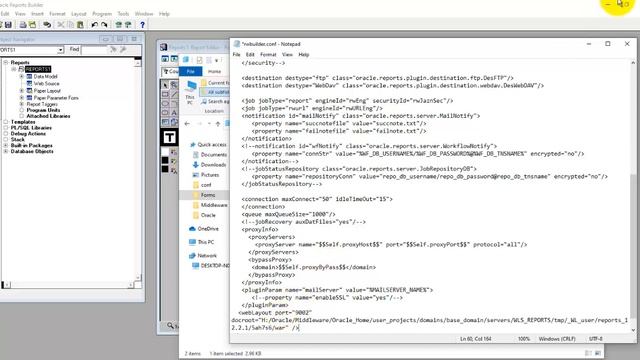Click the Notepad vertical scrollbar

633,196
